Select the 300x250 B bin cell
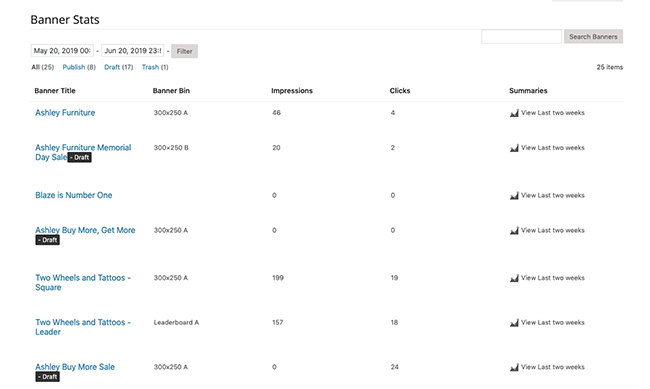The image size is (650, 389). click(x=171, y=148)
